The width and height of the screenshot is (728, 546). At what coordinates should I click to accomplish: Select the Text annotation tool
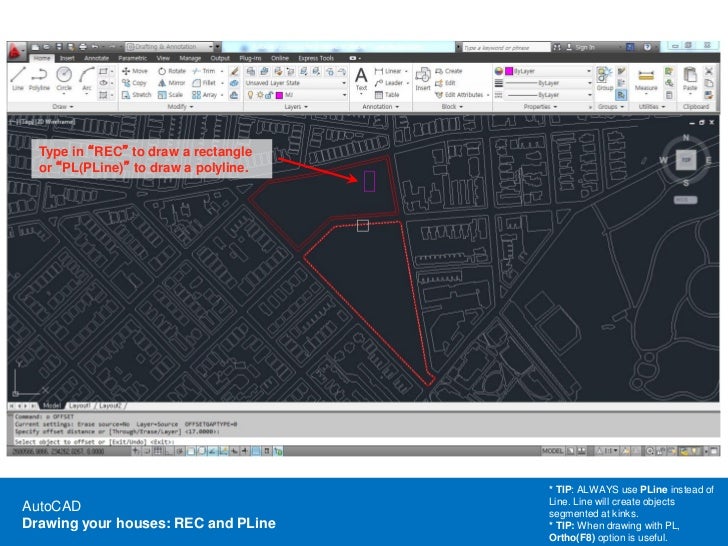[361, 78]
